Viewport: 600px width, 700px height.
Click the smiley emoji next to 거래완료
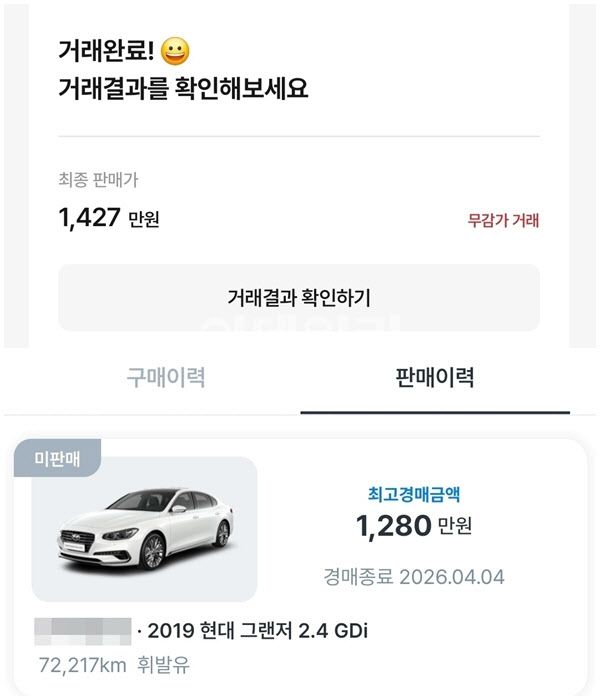[174, 50]
